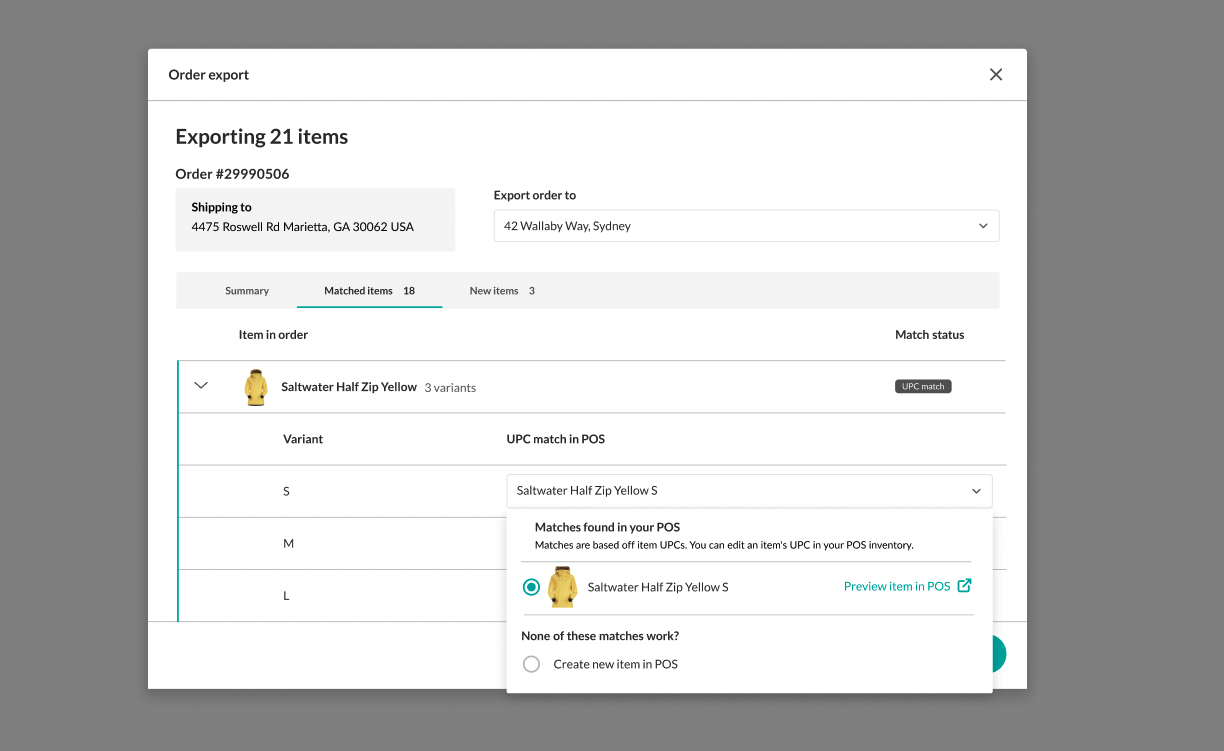Switch to the Summary tab
This screenshot has width=1224, height=751.
click(x=247, y=291)
